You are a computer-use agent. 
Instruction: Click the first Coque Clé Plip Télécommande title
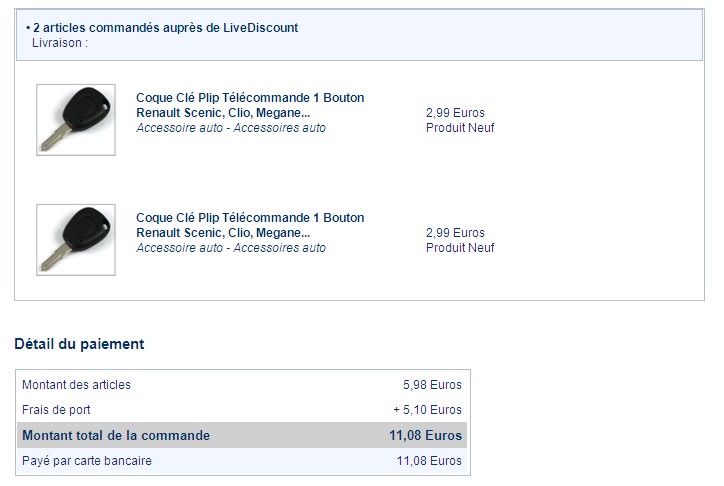coord(250,98)
